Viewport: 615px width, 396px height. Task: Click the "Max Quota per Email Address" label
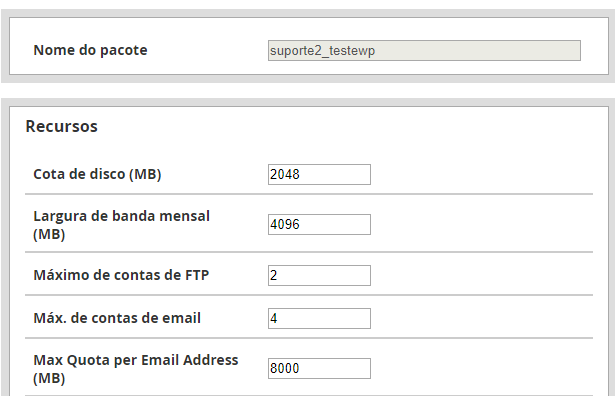136,360
